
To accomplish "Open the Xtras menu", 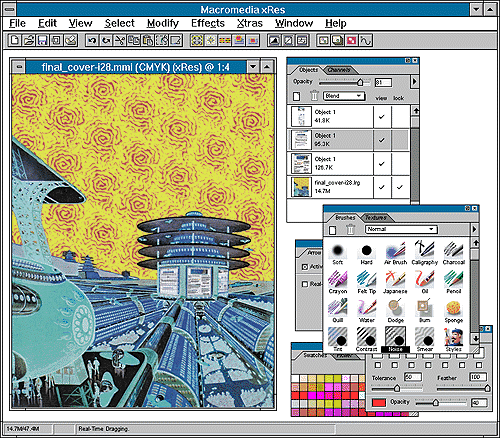I will pyautogui.click(x=250, y=23).
